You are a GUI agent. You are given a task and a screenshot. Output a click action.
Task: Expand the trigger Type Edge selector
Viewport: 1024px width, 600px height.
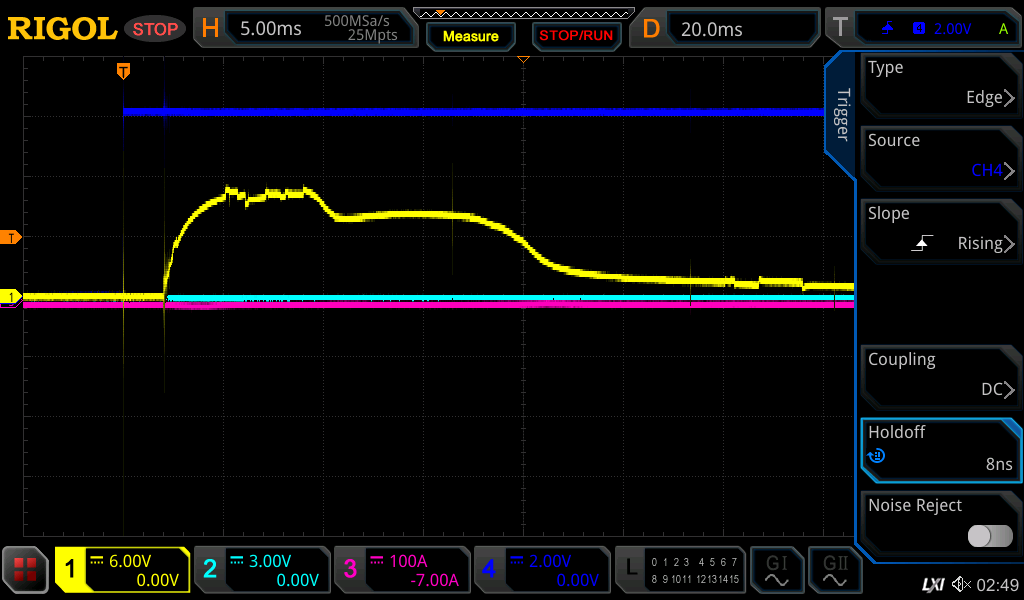tap(940, 84)
